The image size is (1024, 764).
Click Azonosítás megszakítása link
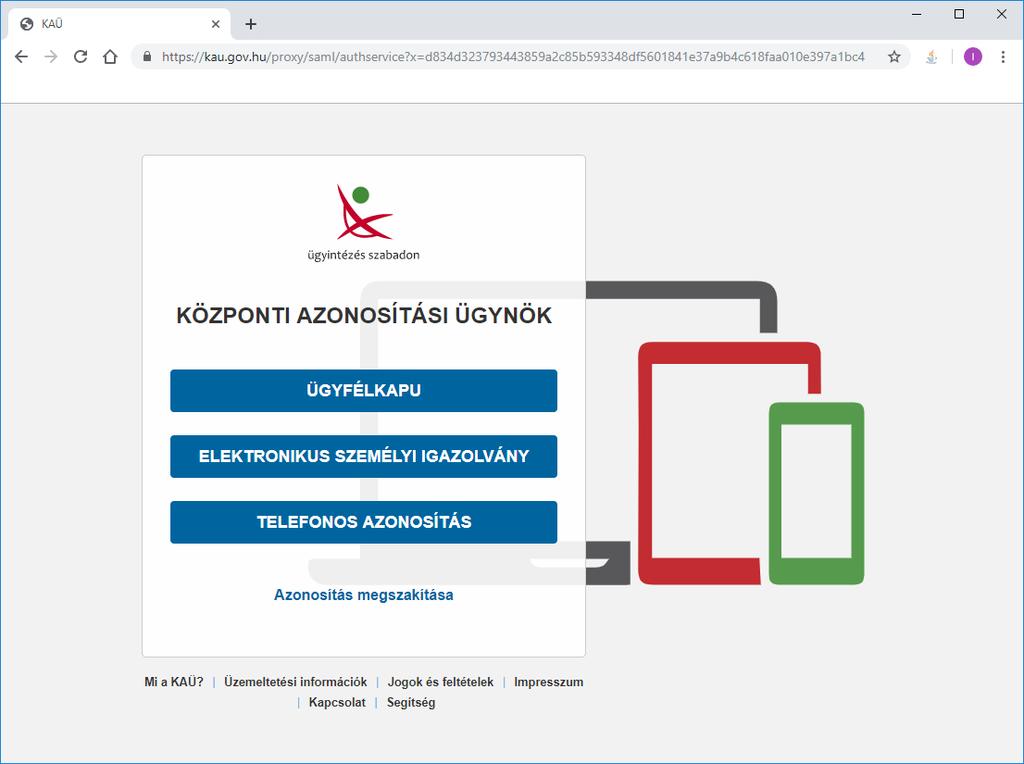click(x=364, y=595)
